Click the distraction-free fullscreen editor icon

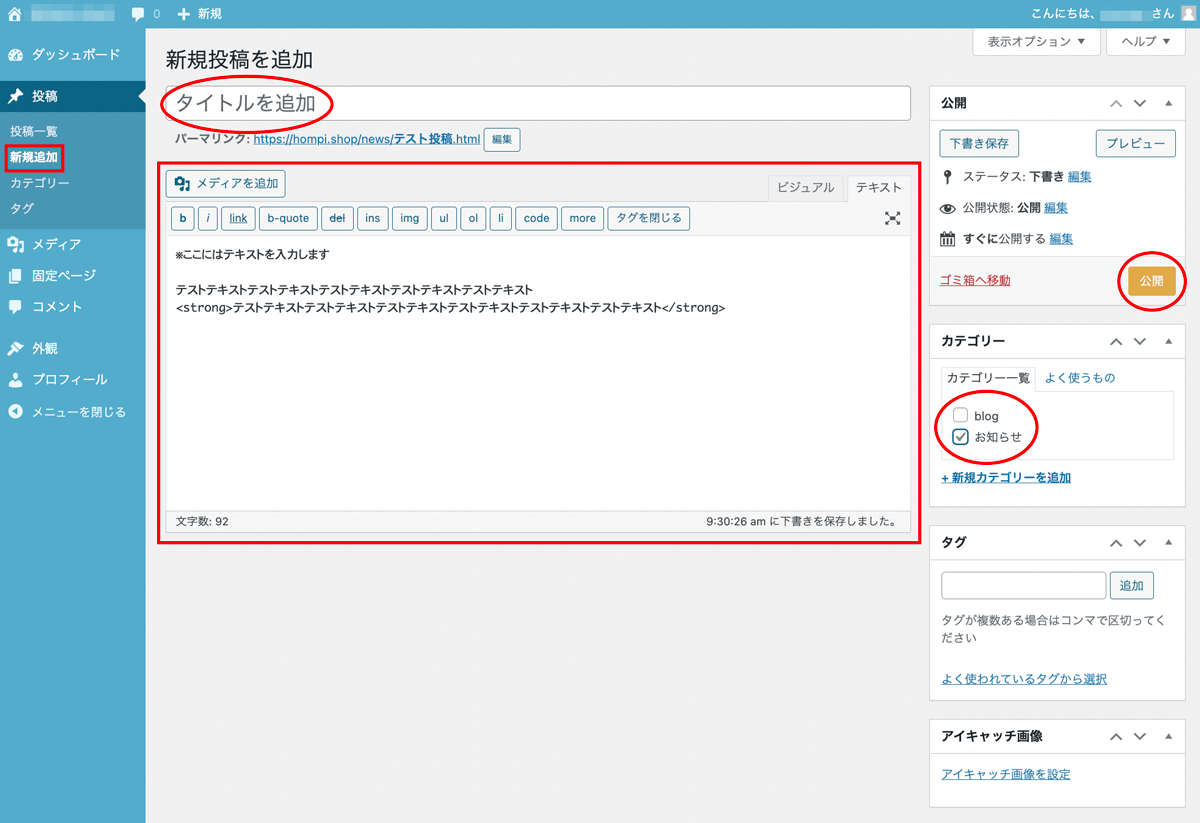892,218
